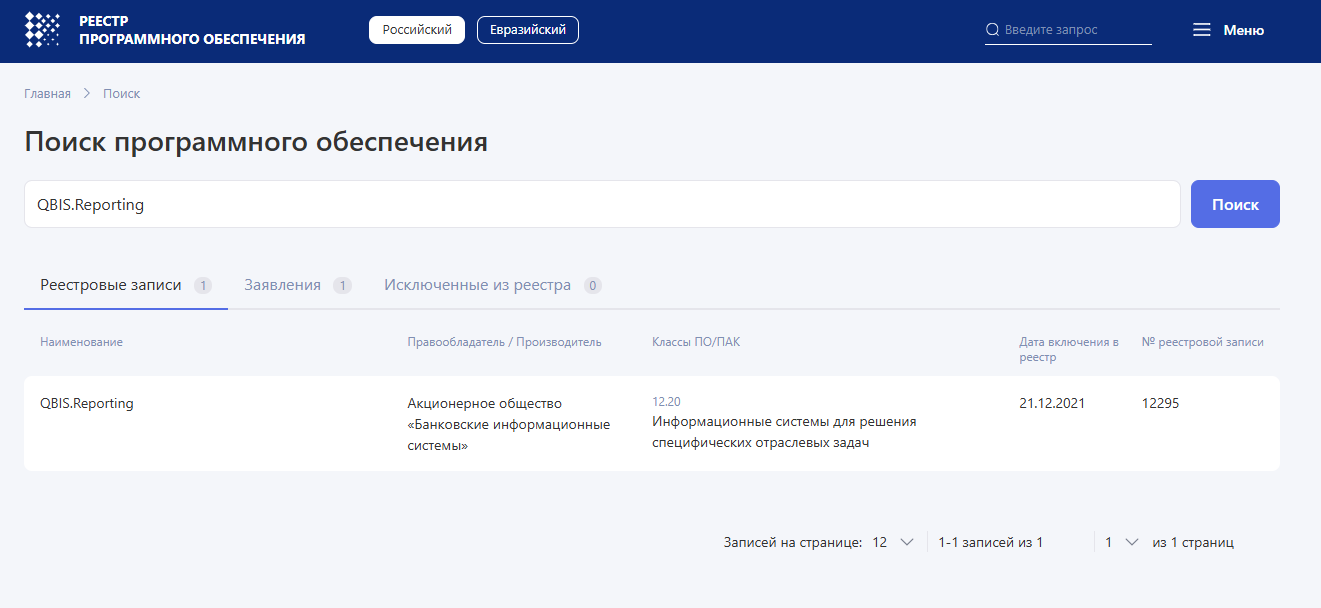Screen dimensions: 1321x608
Task: Select the Российский registry toggle
Action: click(417, 30)
